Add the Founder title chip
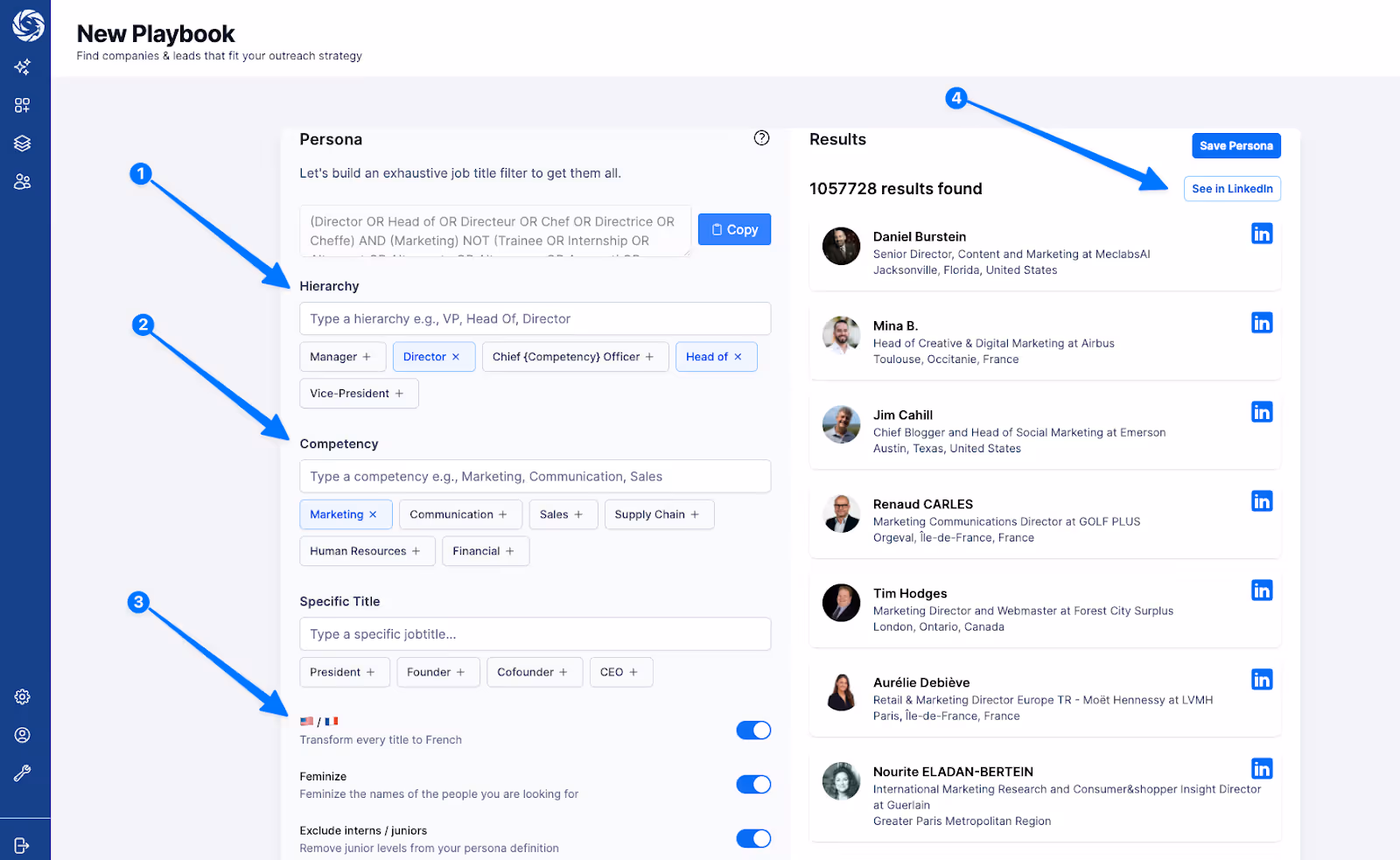The width and height of the screenshot is (1400, 860). (437, 672)
